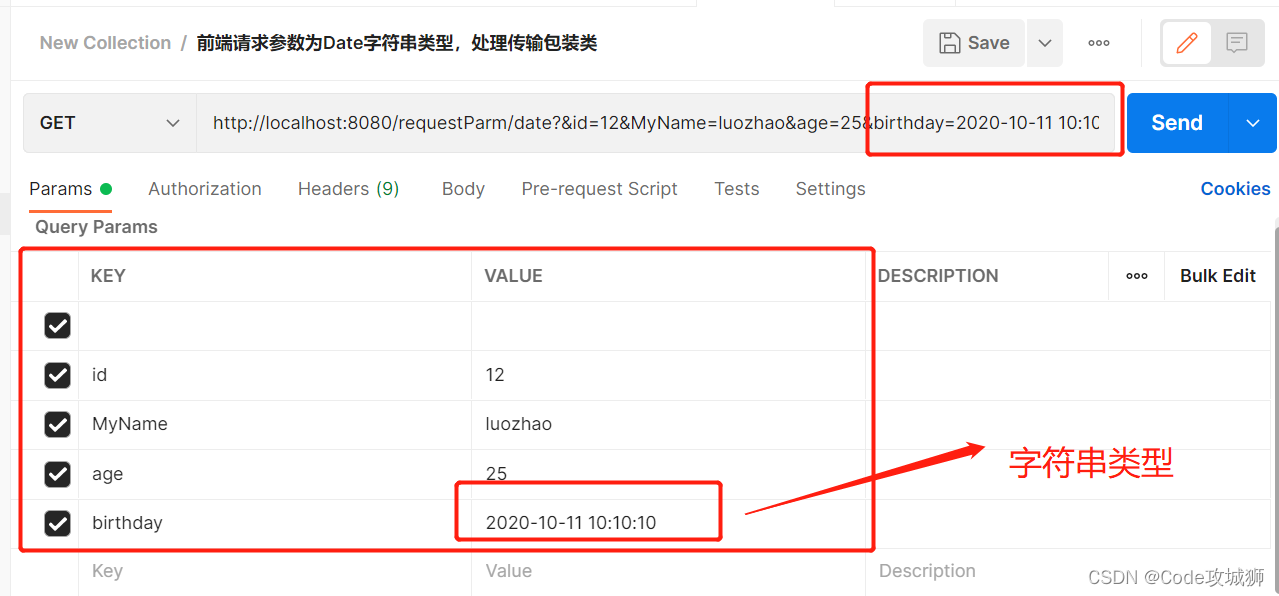Screen dimensions: 1279x596
Task: Uncheck the birthday parameter checkbox
Action: (x=58, y=523)
